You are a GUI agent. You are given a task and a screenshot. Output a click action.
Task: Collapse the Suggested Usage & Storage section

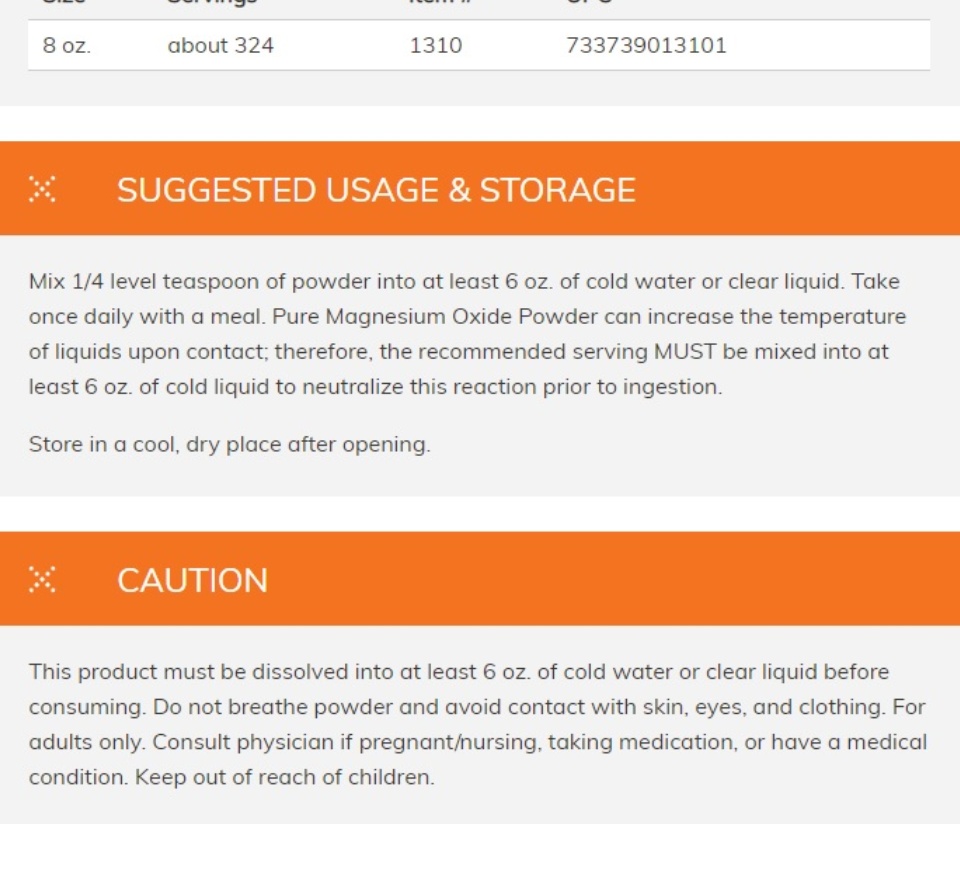tap(480, 189)
